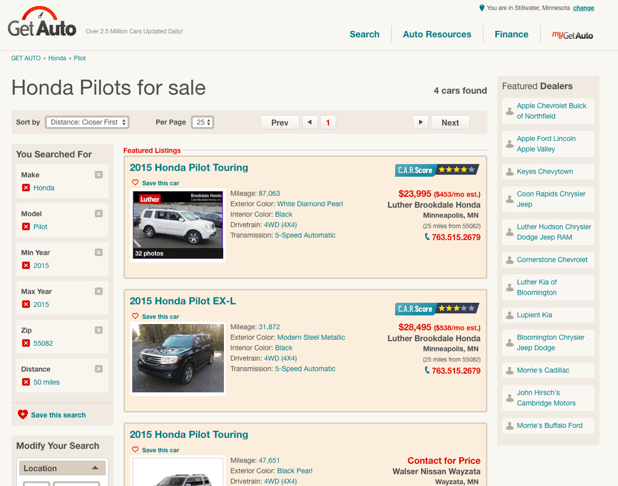
Task: Click heart icon on first Pilot Touring listing
Action: coord(135,182)
